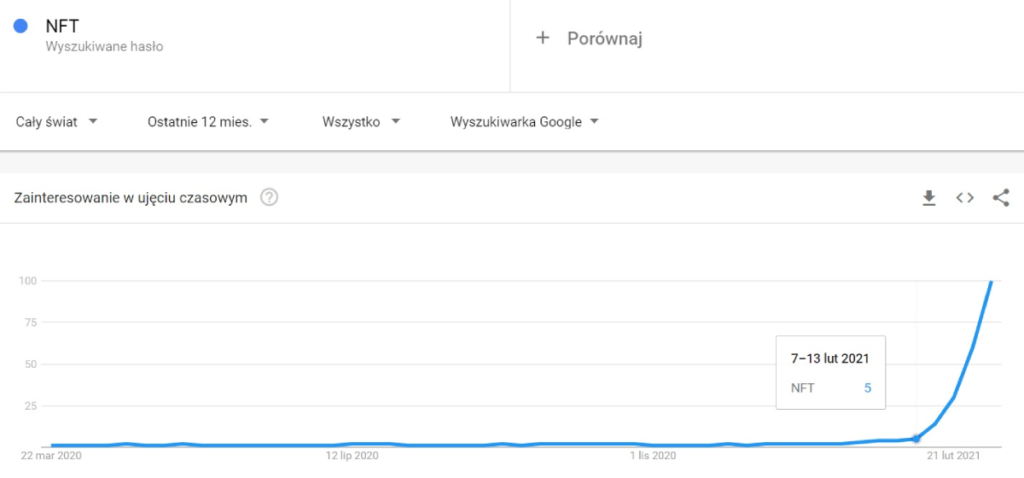Viewport: 1024px width, 478px height.
Task: Open help icon beside Zainteresowanie w ujęciu czasowym
Action: coord(269,197)
